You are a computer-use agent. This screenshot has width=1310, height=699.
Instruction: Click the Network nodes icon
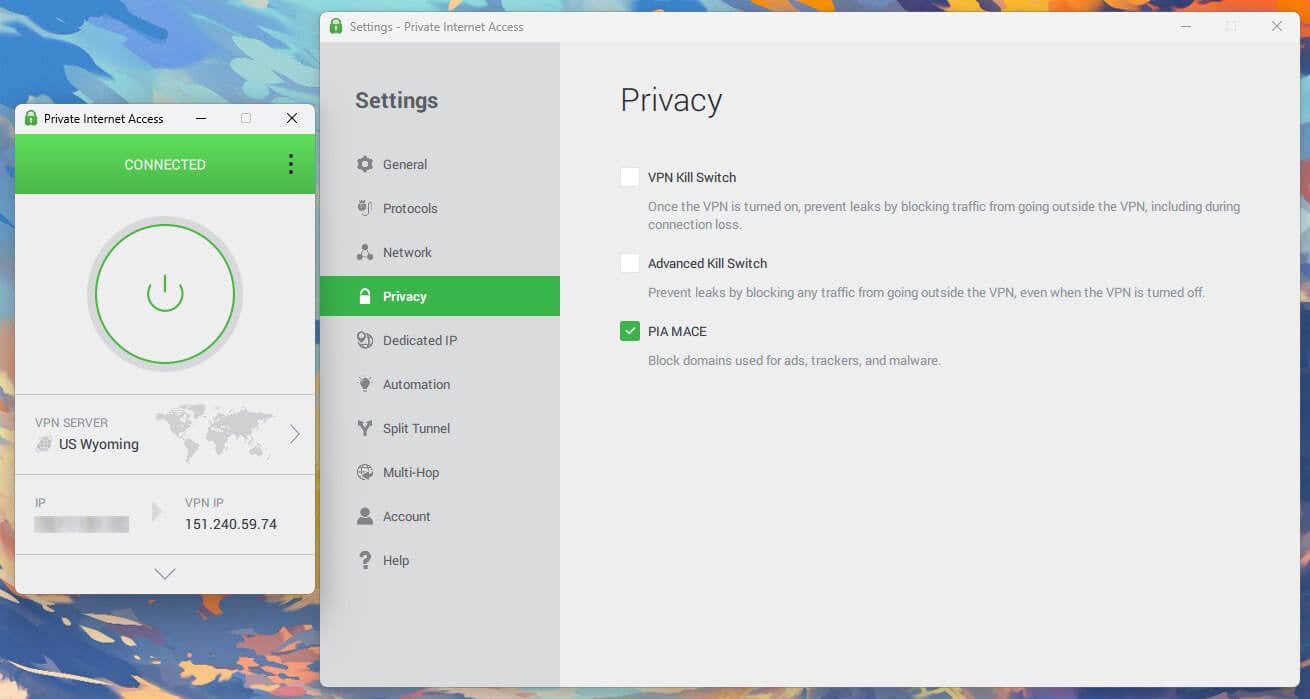365,252
